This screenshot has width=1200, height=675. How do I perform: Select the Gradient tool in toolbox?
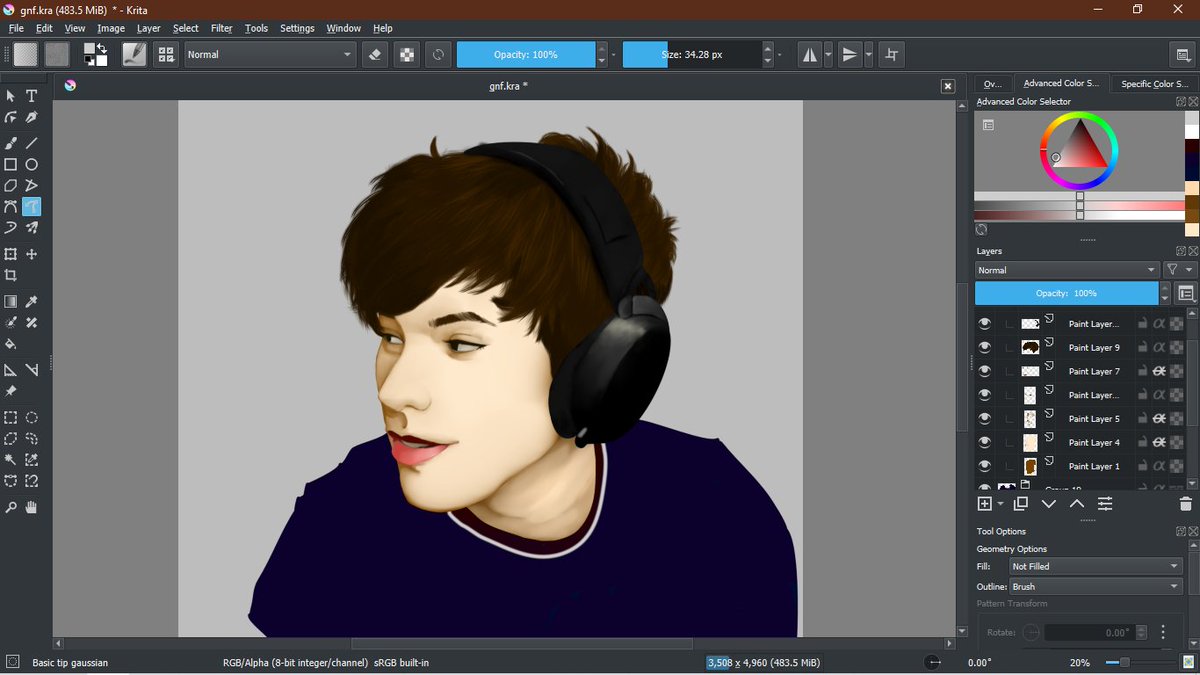(11, 301)
